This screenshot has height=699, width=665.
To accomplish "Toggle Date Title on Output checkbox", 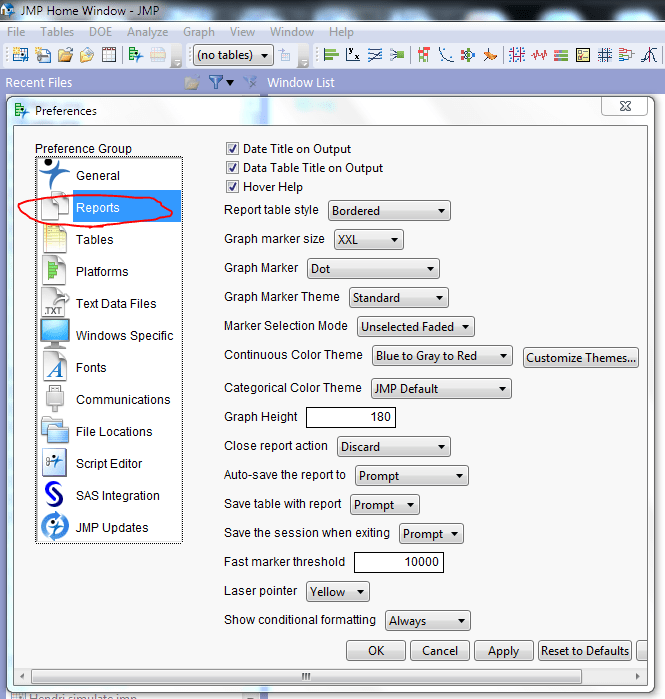I will 232,148.
